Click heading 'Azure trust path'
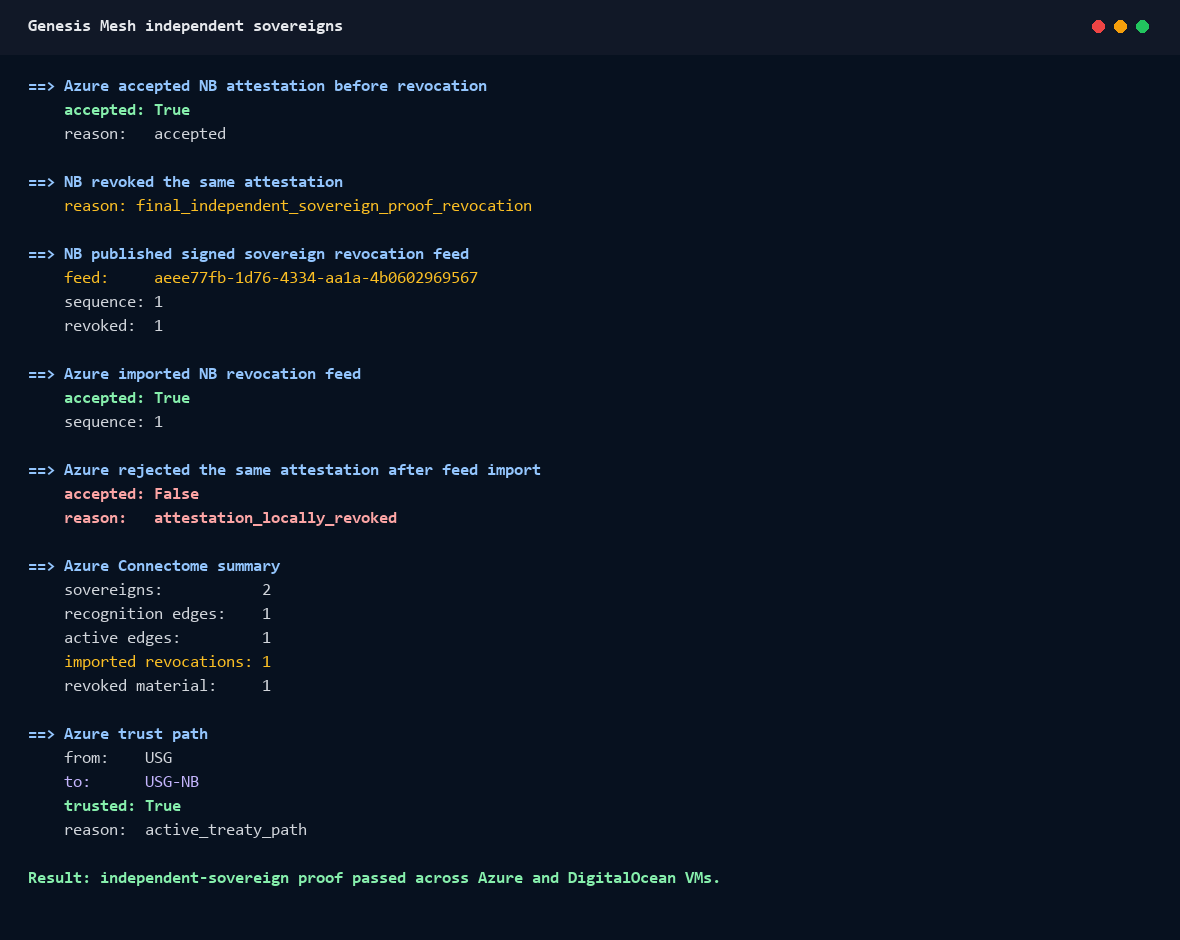Image resolution: width=1180 pixels, height=940 pixels. point(136,734)
